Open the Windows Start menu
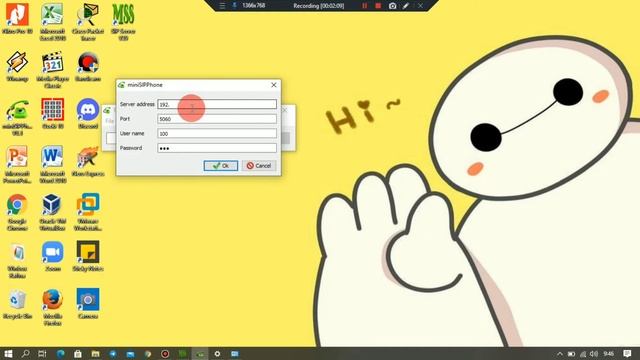This screenshot has width=640, height=360. [8, 353]
